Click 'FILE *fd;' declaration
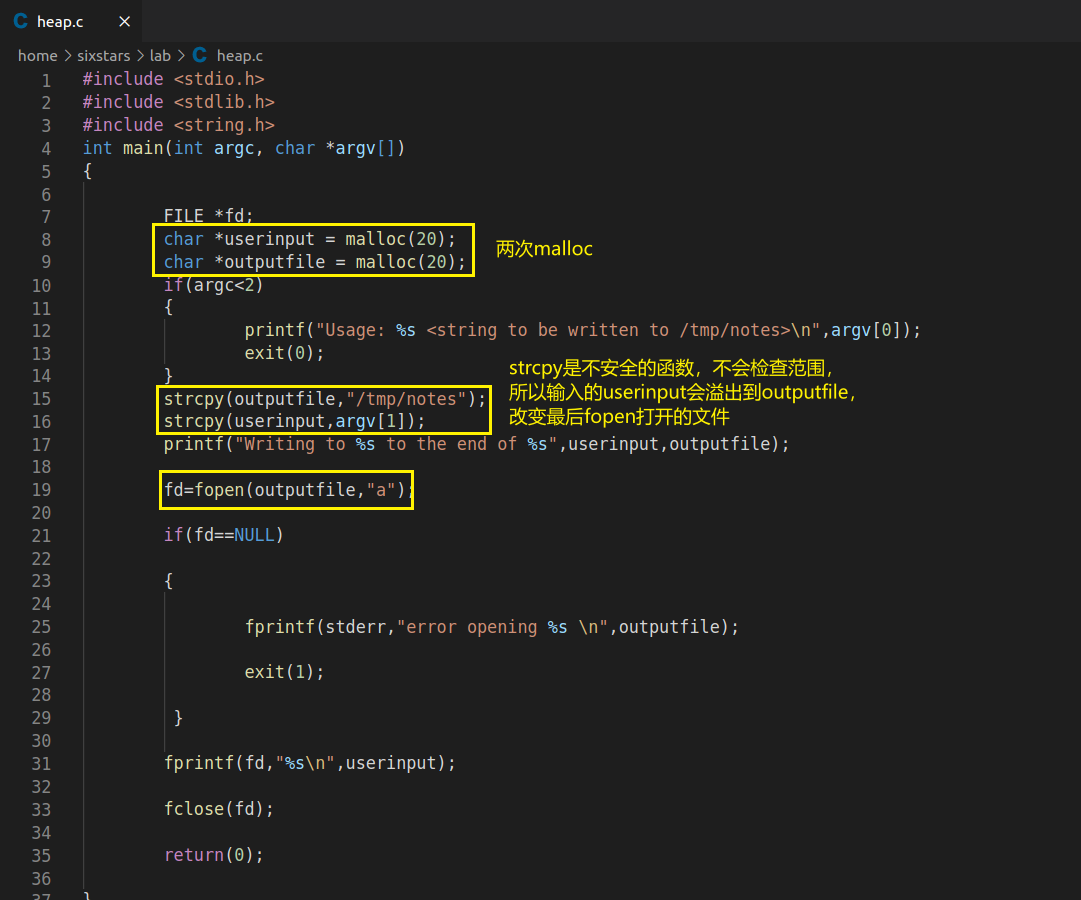Viewport: 1081px width, 900px height. (209, 216)
